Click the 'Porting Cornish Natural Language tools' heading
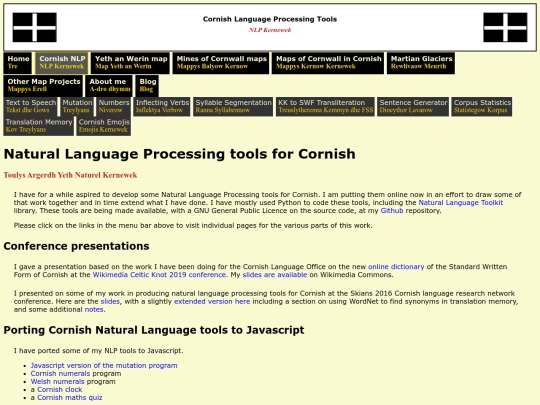The image size is (540, 405). point(154,330)
